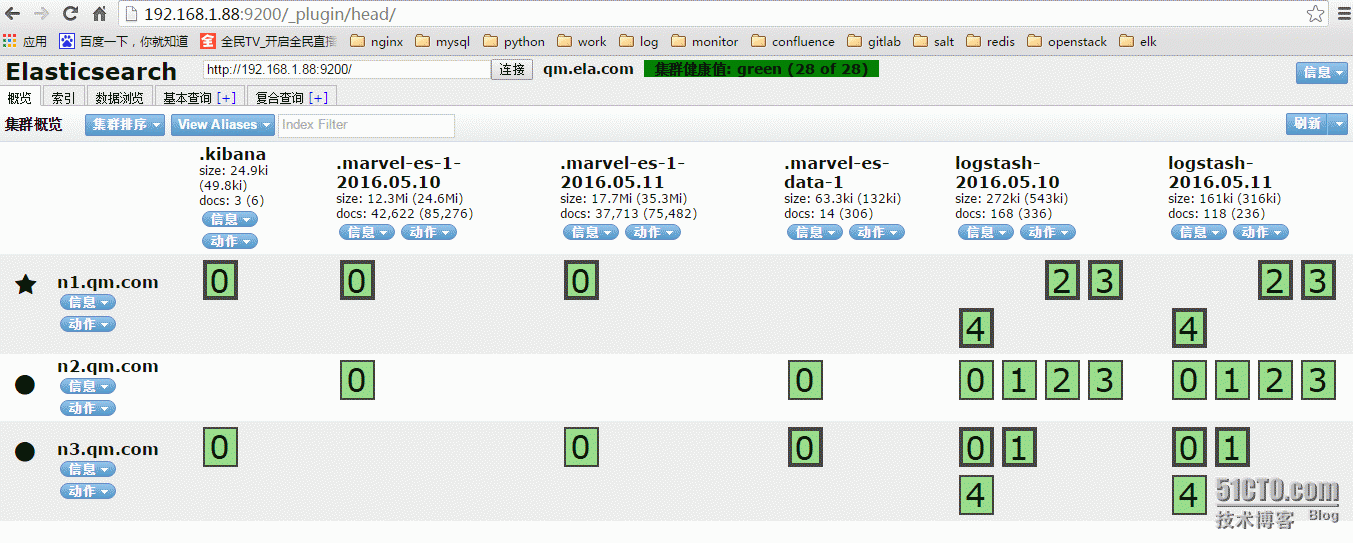Open logstash-2016.05.11 信息 dropdown
This screenshot has width=1353, height=543.
tap(1198, 232)
